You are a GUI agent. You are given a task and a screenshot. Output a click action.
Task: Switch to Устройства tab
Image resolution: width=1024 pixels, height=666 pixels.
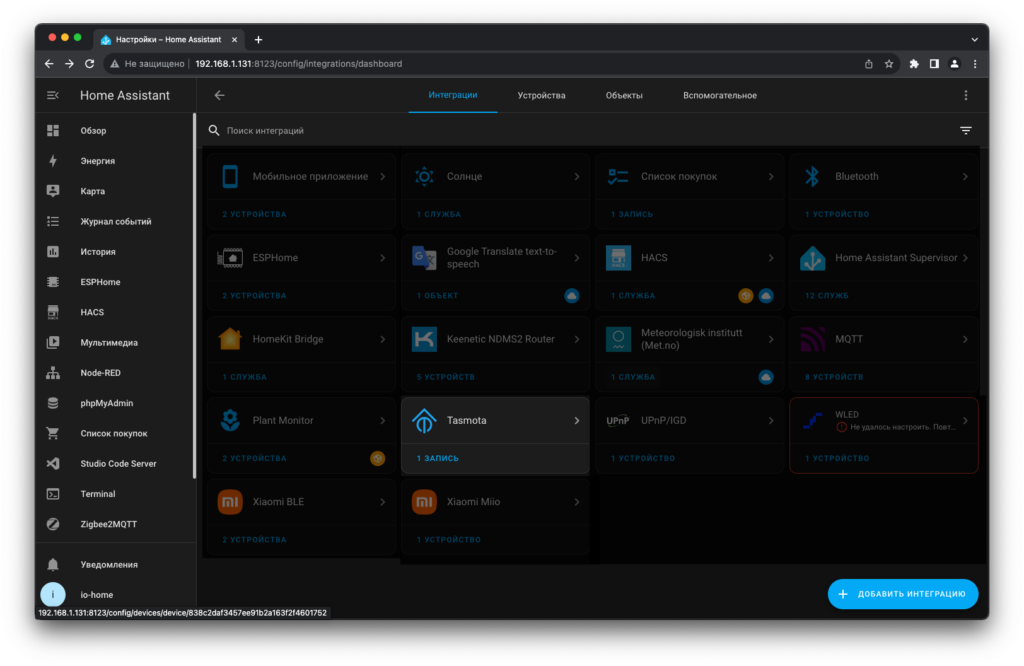tap(541, 95)
